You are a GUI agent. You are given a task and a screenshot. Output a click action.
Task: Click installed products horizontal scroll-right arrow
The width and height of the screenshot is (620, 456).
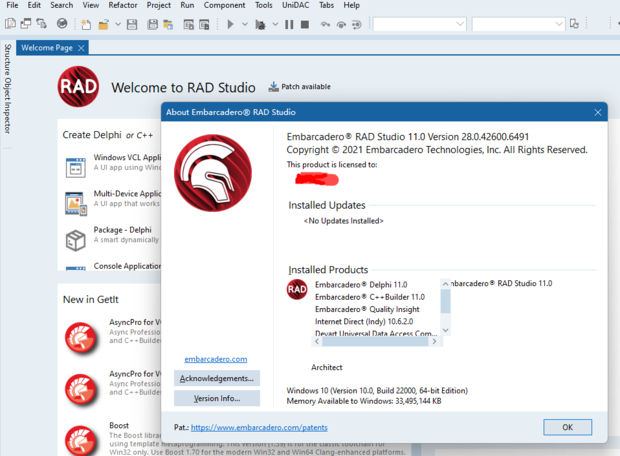pos(434,341)
